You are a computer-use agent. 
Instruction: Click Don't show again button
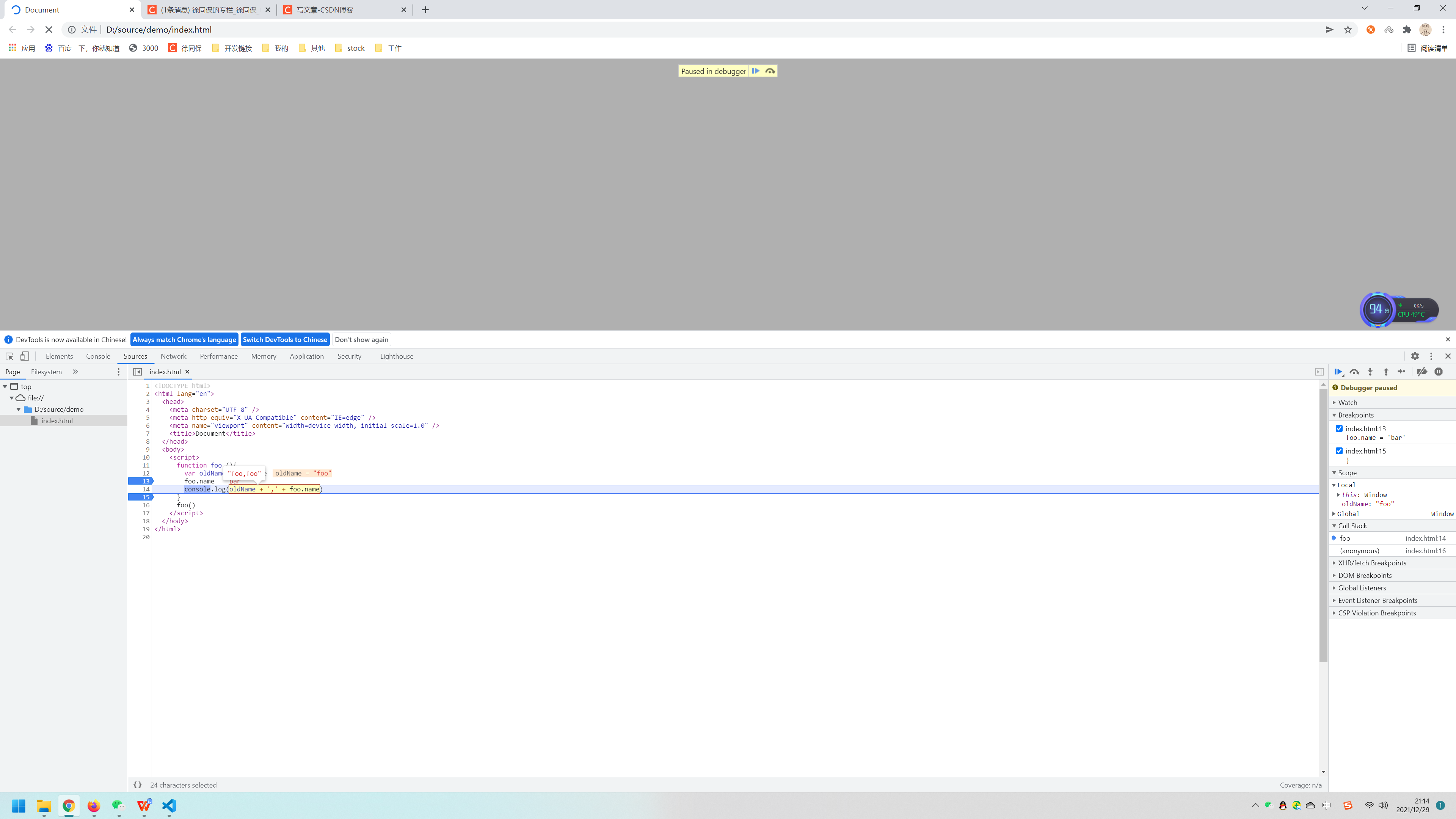click(361, 339)
